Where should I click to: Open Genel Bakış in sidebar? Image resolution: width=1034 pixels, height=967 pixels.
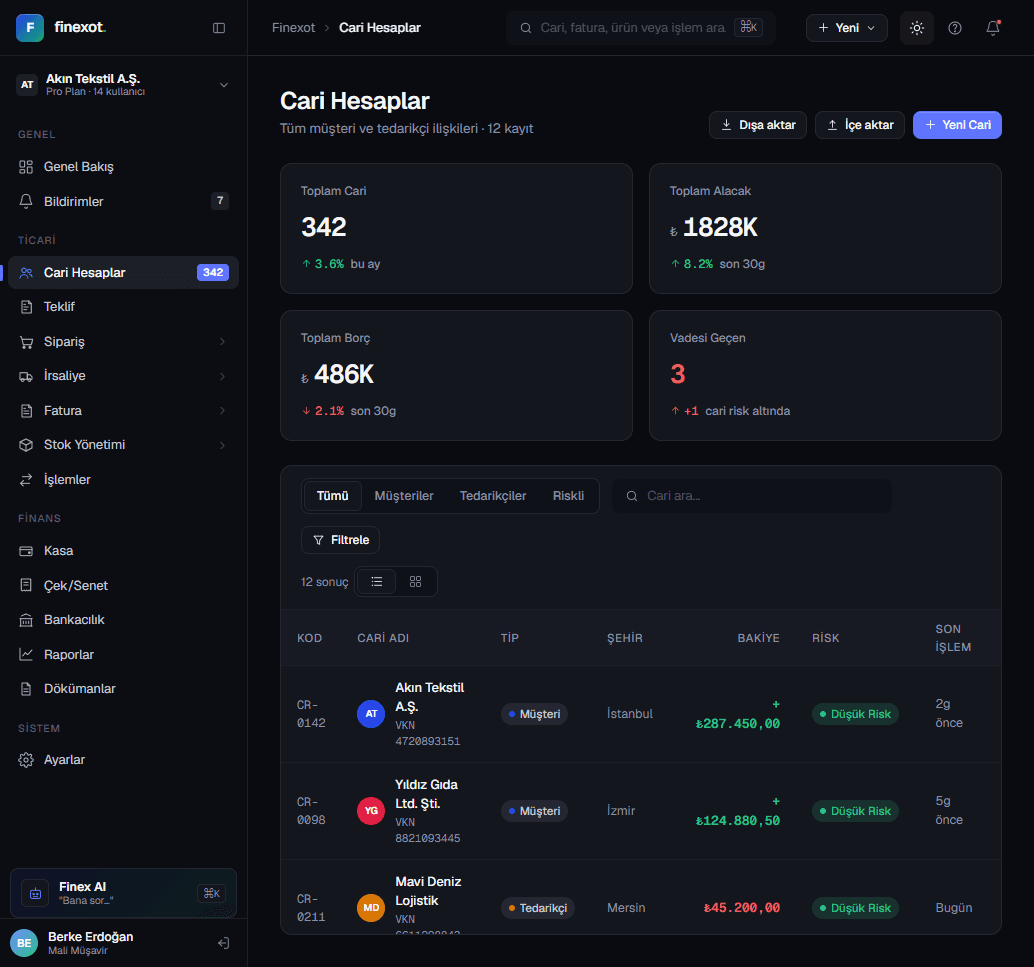click(x=123, y=167)
